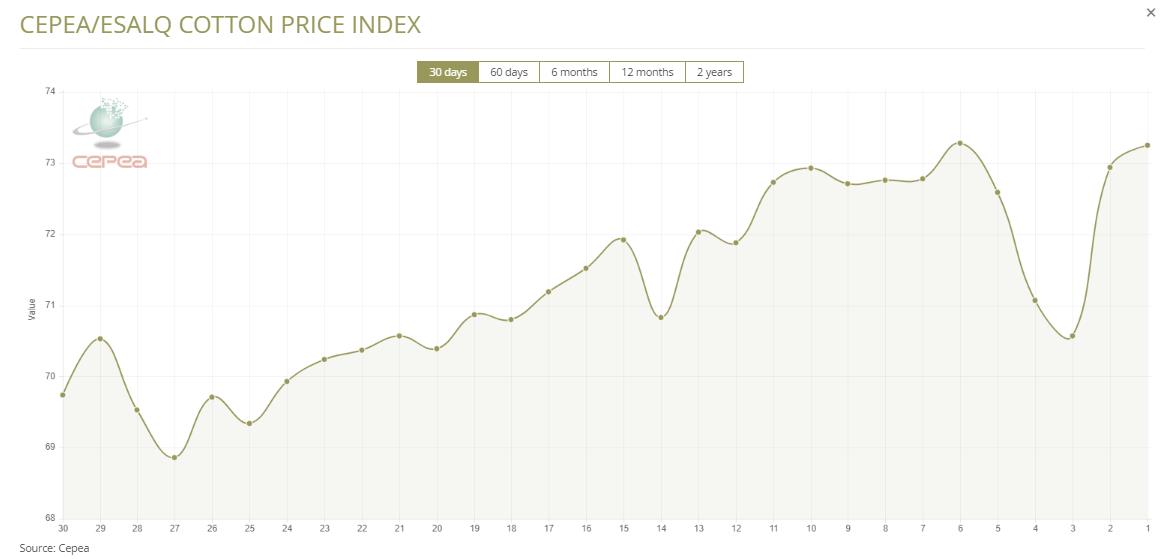Select the day 15 data point

tap(624, 240)
